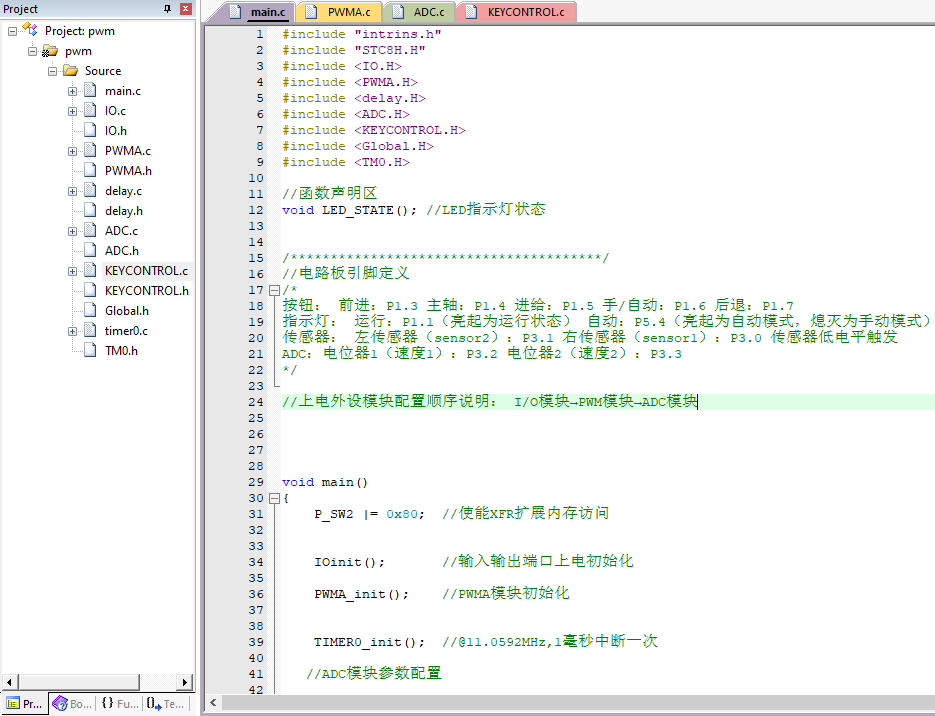
Task: Click the TM0.h file icon in tree
Action: click(x=90, y=351)
